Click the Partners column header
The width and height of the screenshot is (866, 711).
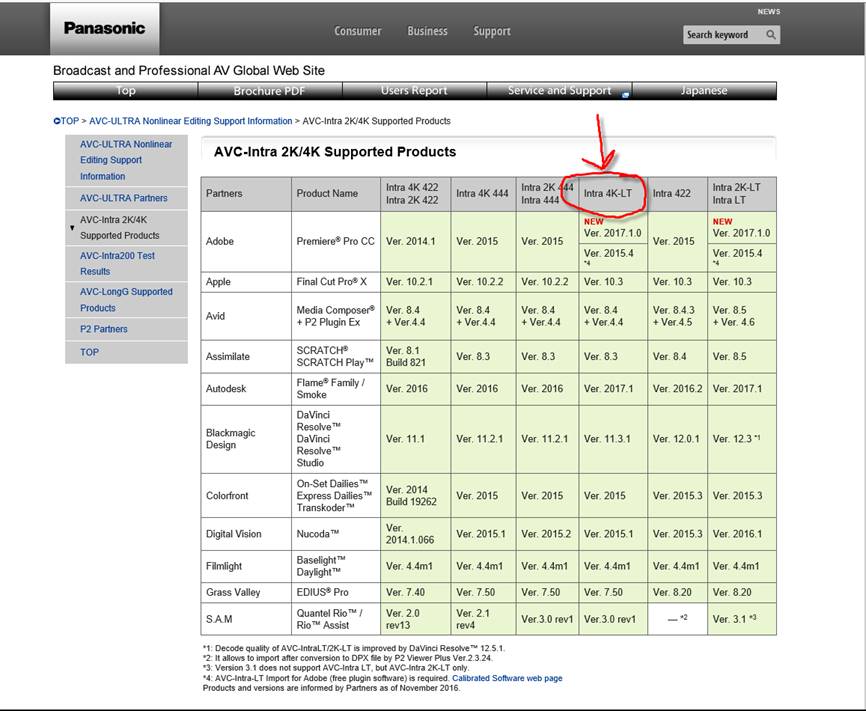246,194
